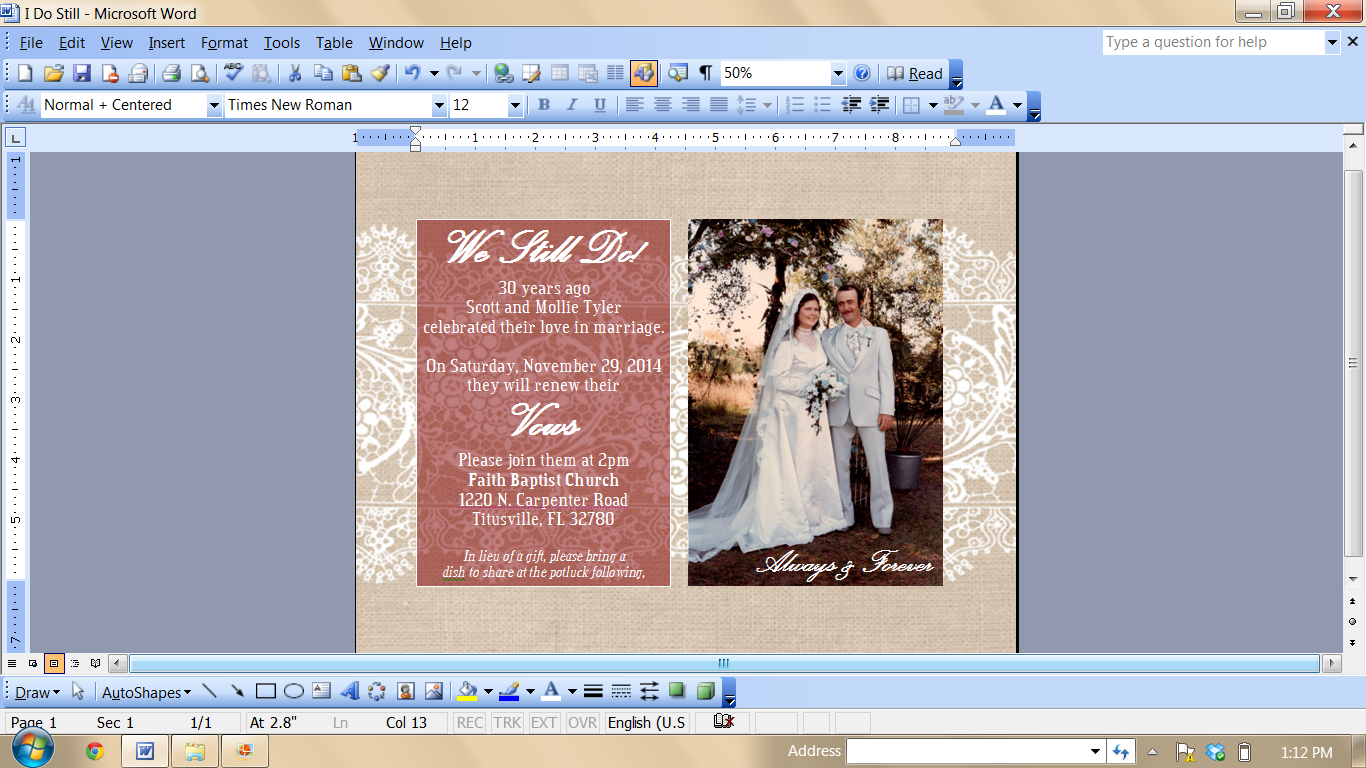Save the document with the floppy icon
Image resolution: width=1366 pixels, height=768 pixels.
coord(82,73)
